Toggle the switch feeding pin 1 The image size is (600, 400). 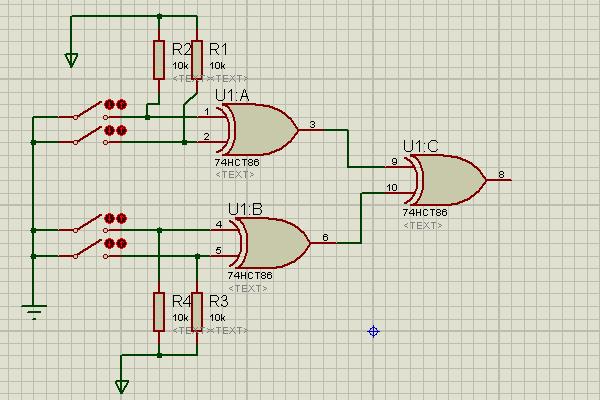click(90, 111)
